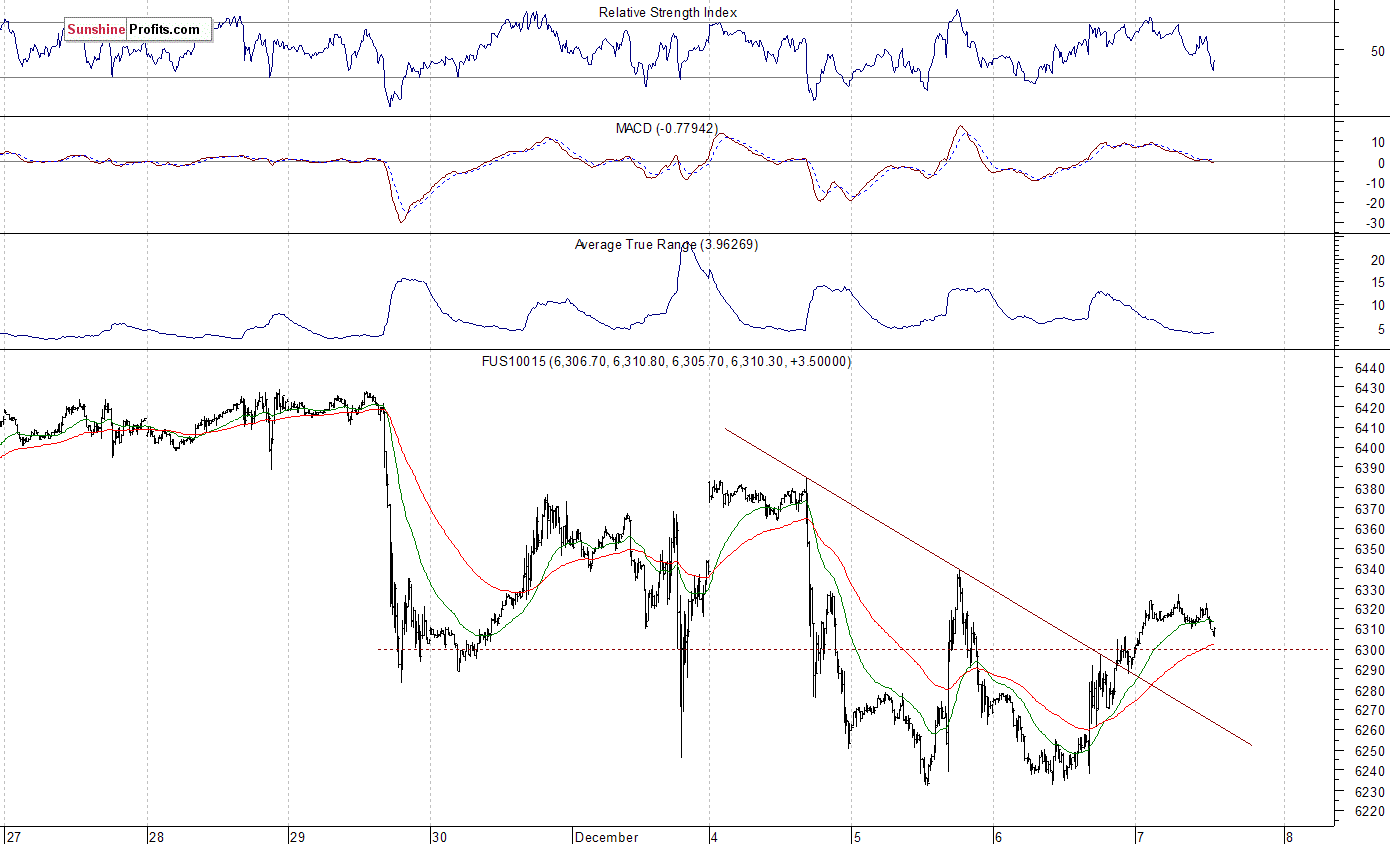Click the 6390 price axis label

[1370, 468]
